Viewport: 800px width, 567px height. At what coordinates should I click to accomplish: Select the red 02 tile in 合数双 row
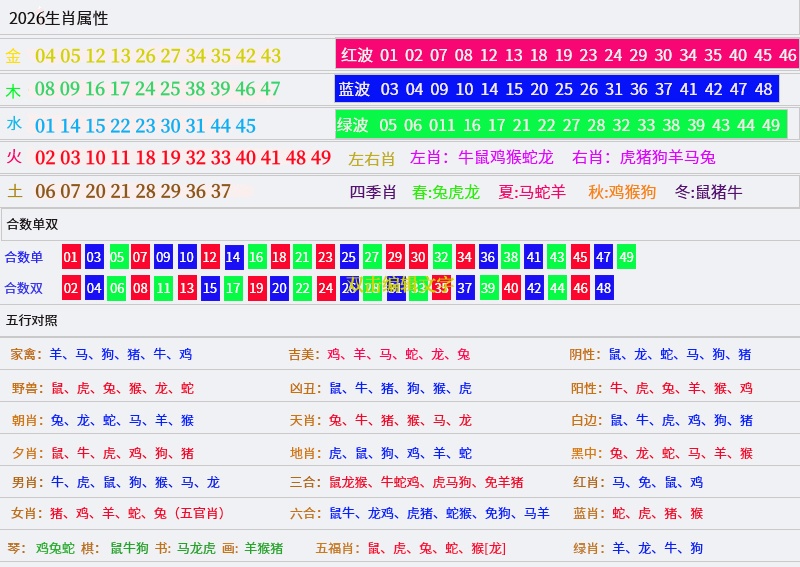71,288
